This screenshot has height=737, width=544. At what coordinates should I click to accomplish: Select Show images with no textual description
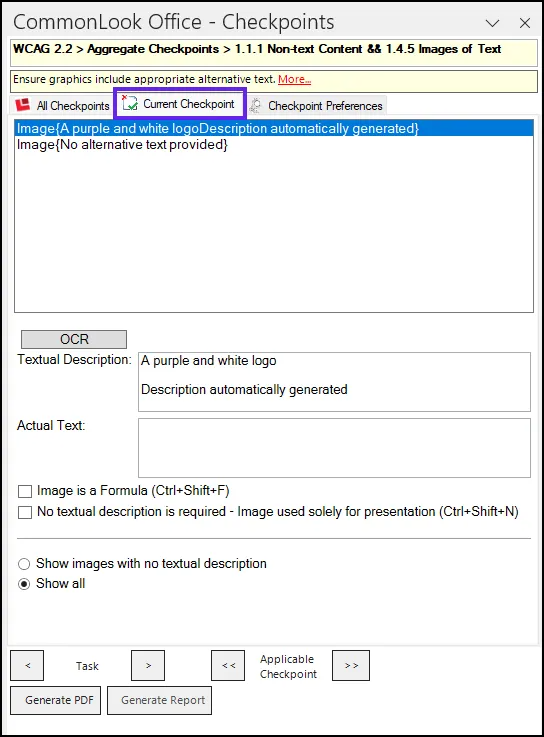coord(24,564)
